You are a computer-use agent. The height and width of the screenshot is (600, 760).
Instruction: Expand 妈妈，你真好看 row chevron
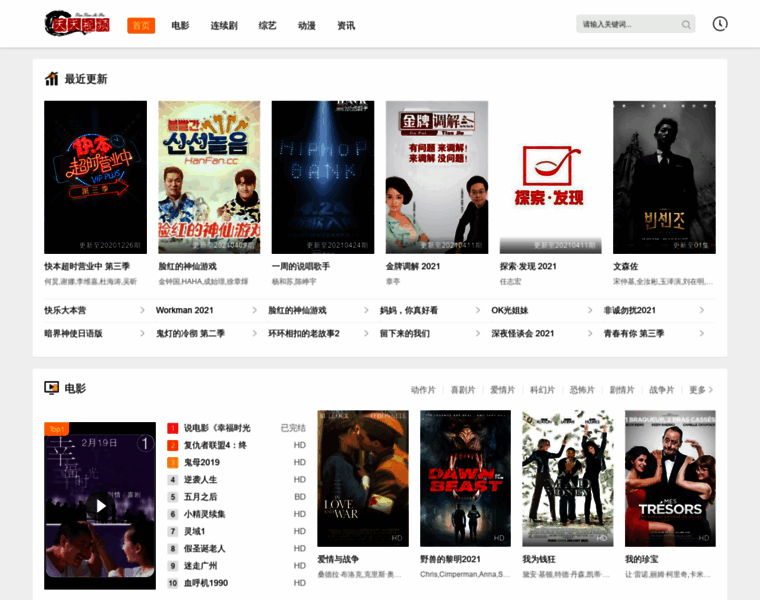click(478, 310)
